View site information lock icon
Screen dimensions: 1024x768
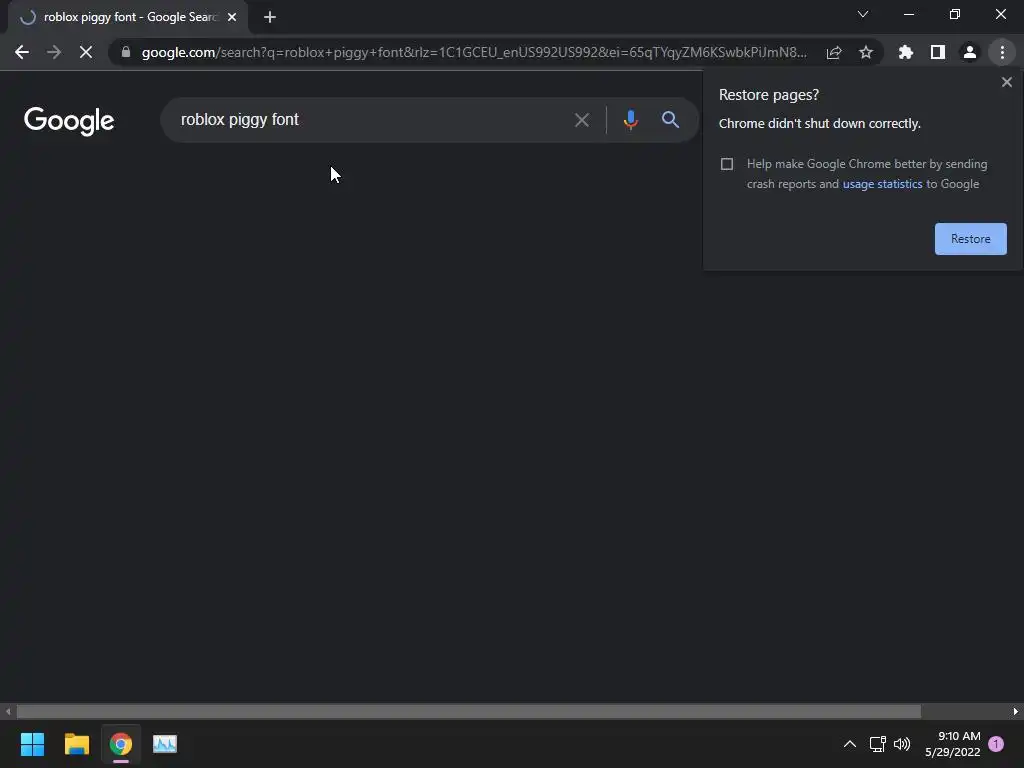click(x=126, y=52)
